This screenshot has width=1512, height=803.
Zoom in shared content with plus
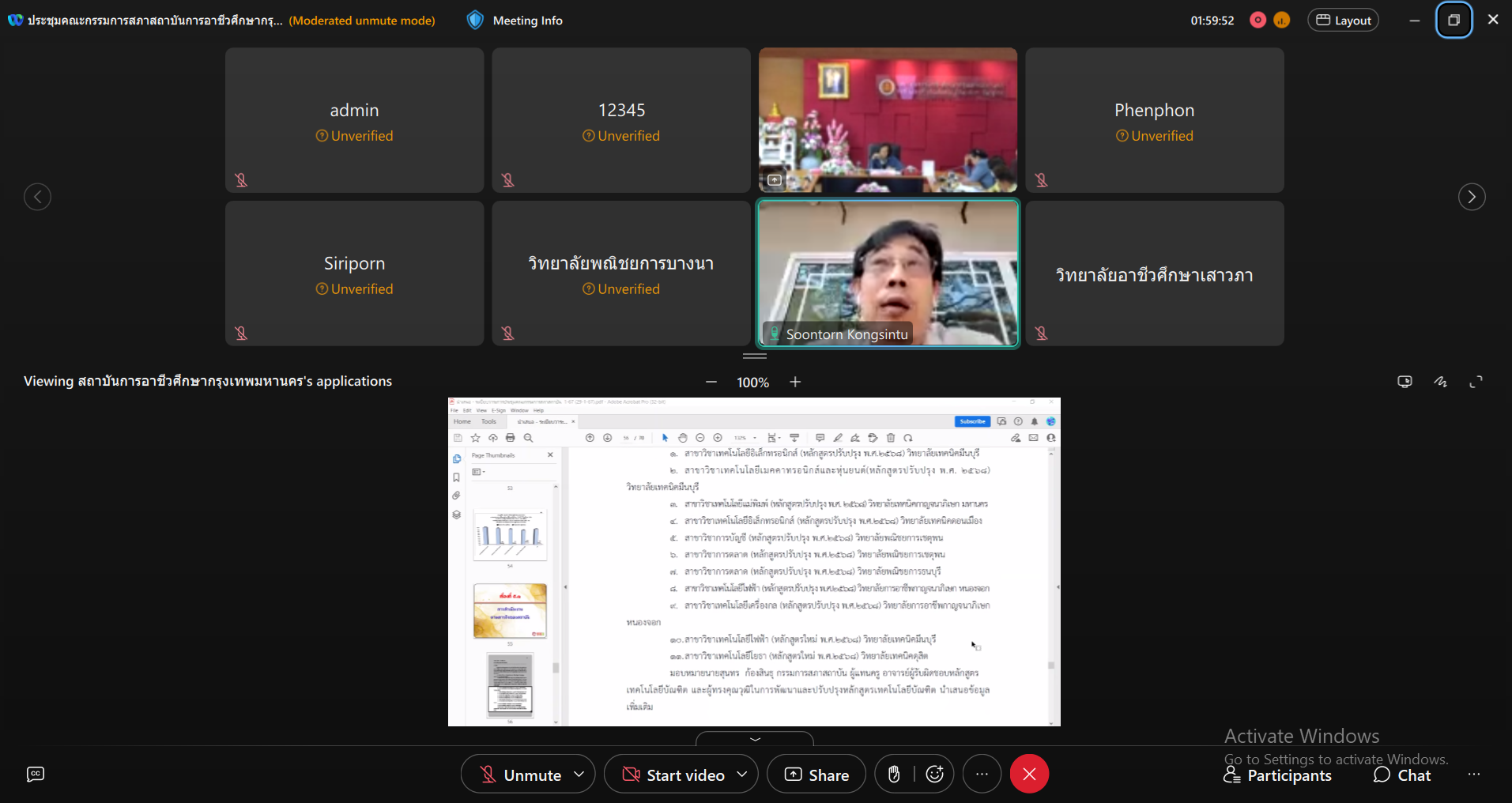point(795,382)
